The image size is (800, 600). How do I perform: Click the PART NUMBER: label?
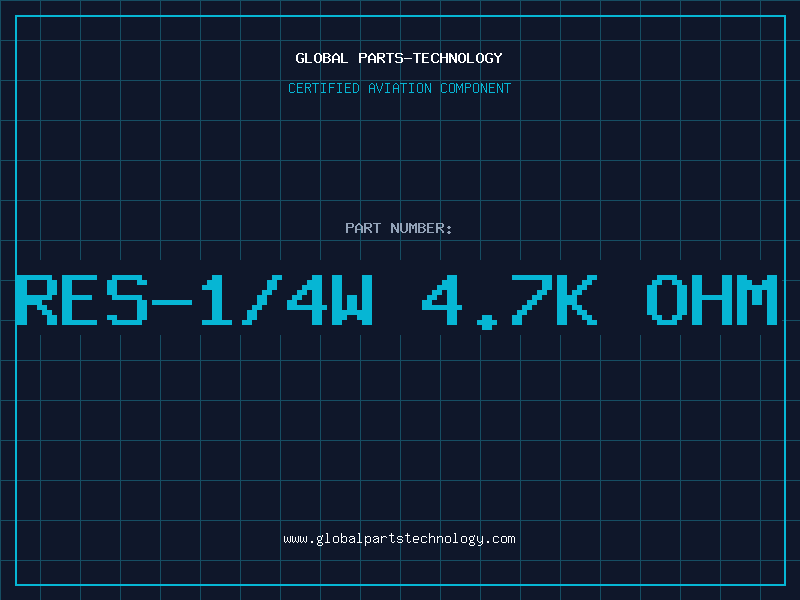click(399, 228)
